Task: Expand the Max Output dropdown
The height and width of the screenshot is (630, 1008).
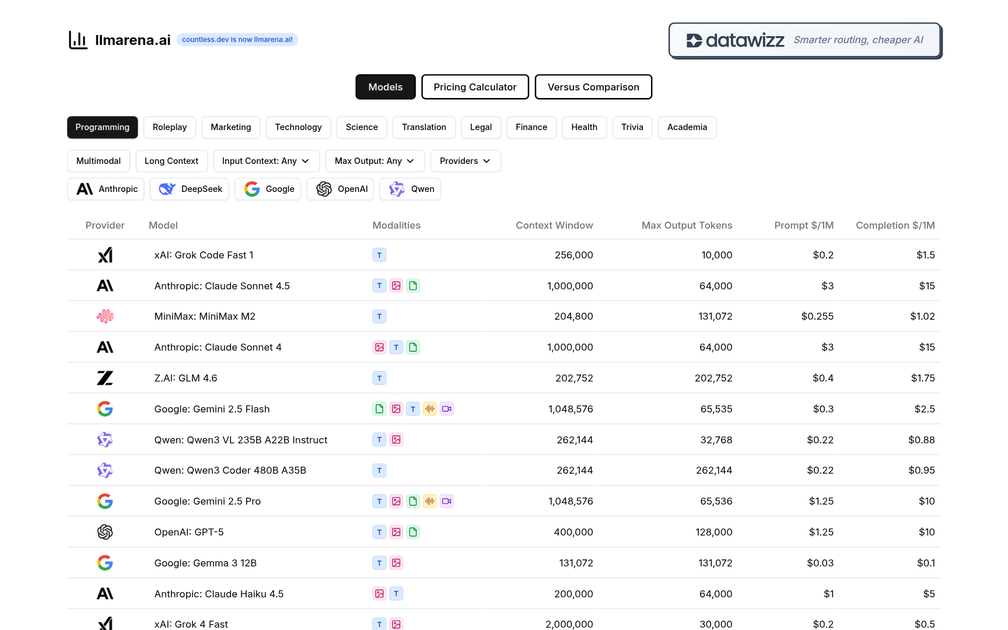Action: pos(375,161)
